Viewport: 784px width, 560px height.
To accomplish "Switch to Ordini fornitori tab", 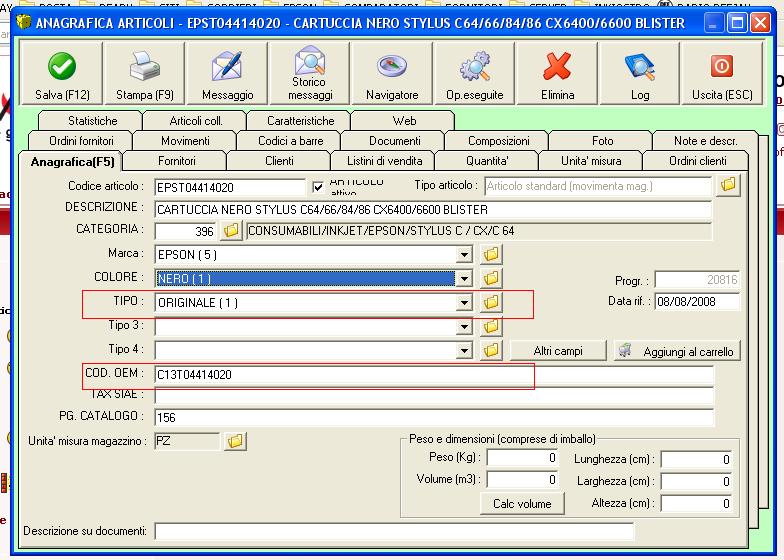I will pos(81,141).
